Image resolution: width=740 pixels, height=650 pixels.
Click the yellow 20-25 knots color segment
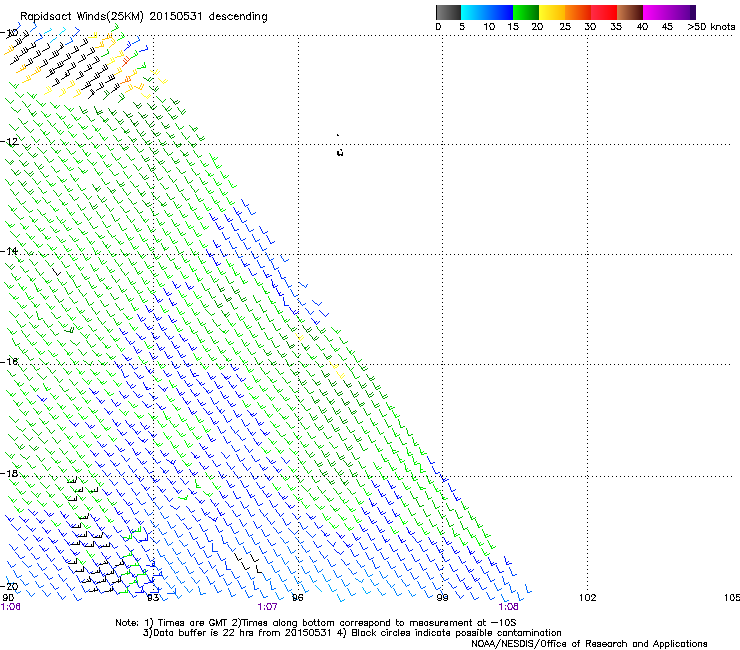(x=552, y=12)
